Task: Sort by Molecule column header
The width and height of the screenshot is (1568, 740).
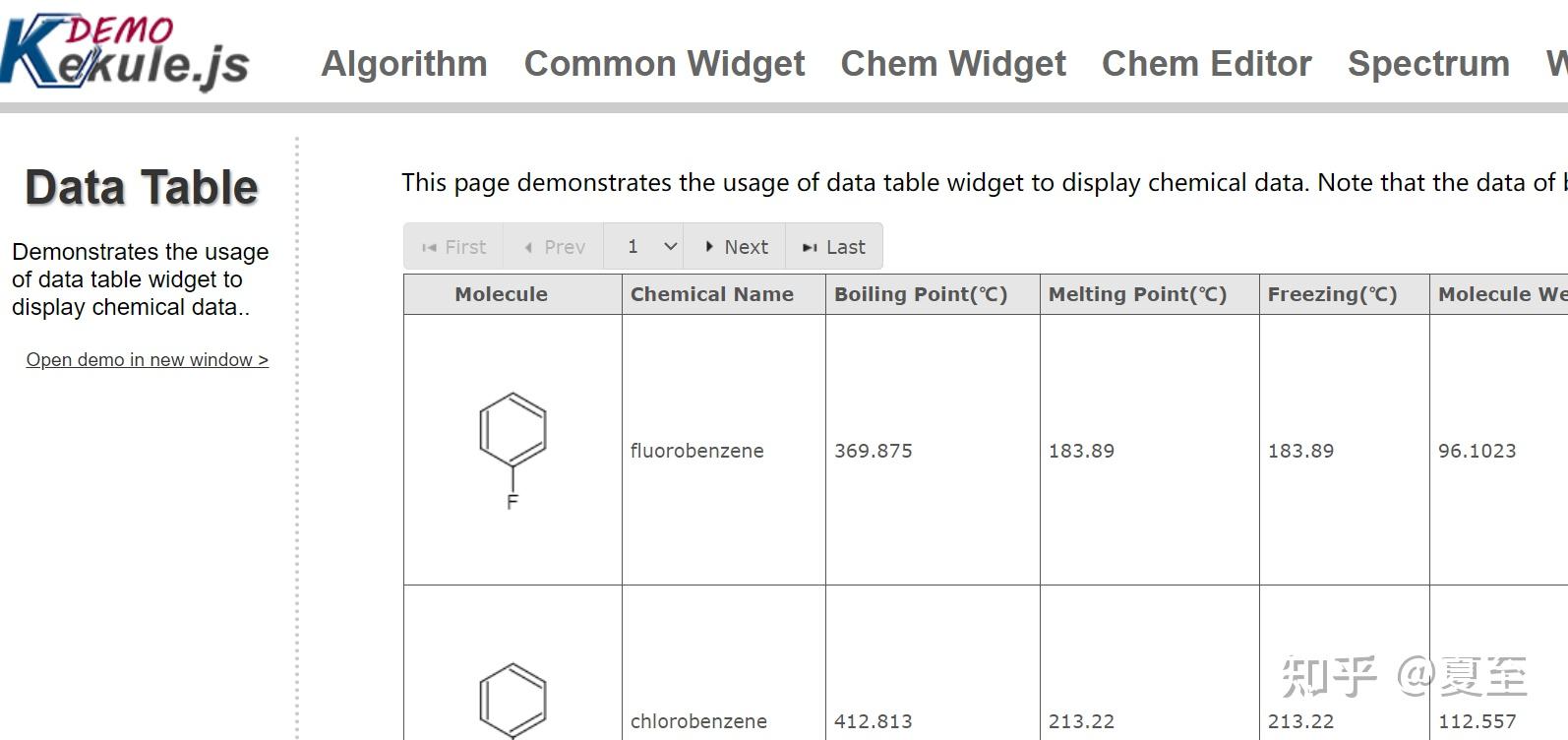Action: [x=501, y=294]
